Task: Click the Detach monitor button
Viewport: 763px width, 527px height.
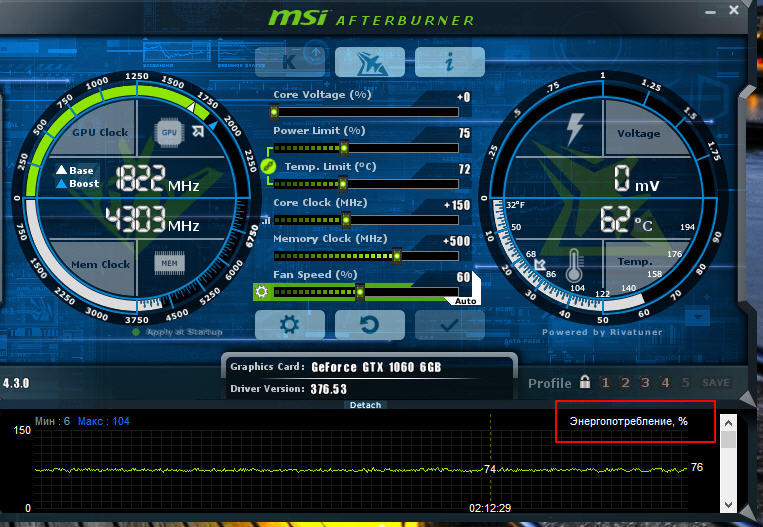Action: click(x=365, y=405)
